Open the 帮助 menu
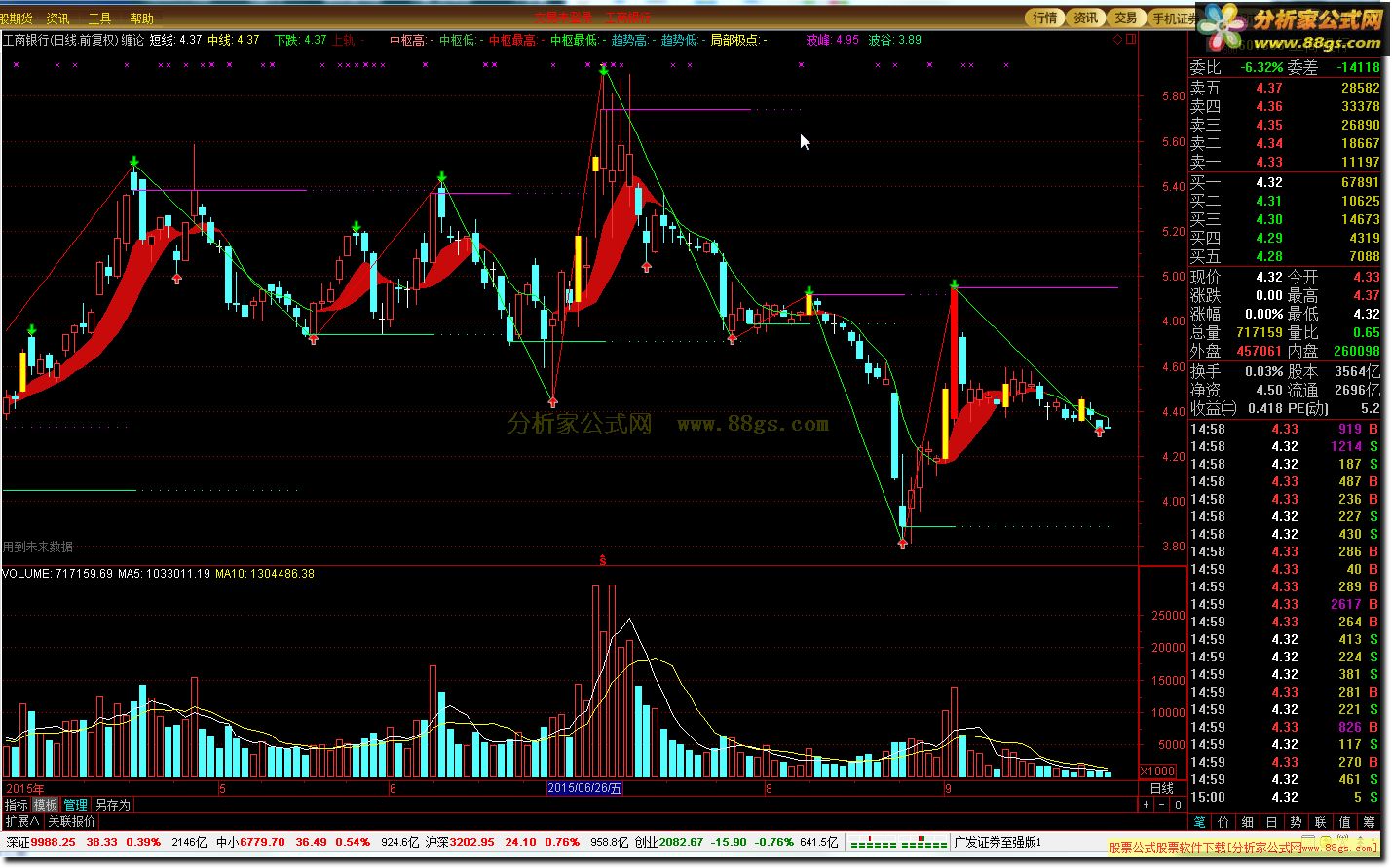The width and height of the screenshot is (1392, 868). [141, 19]
